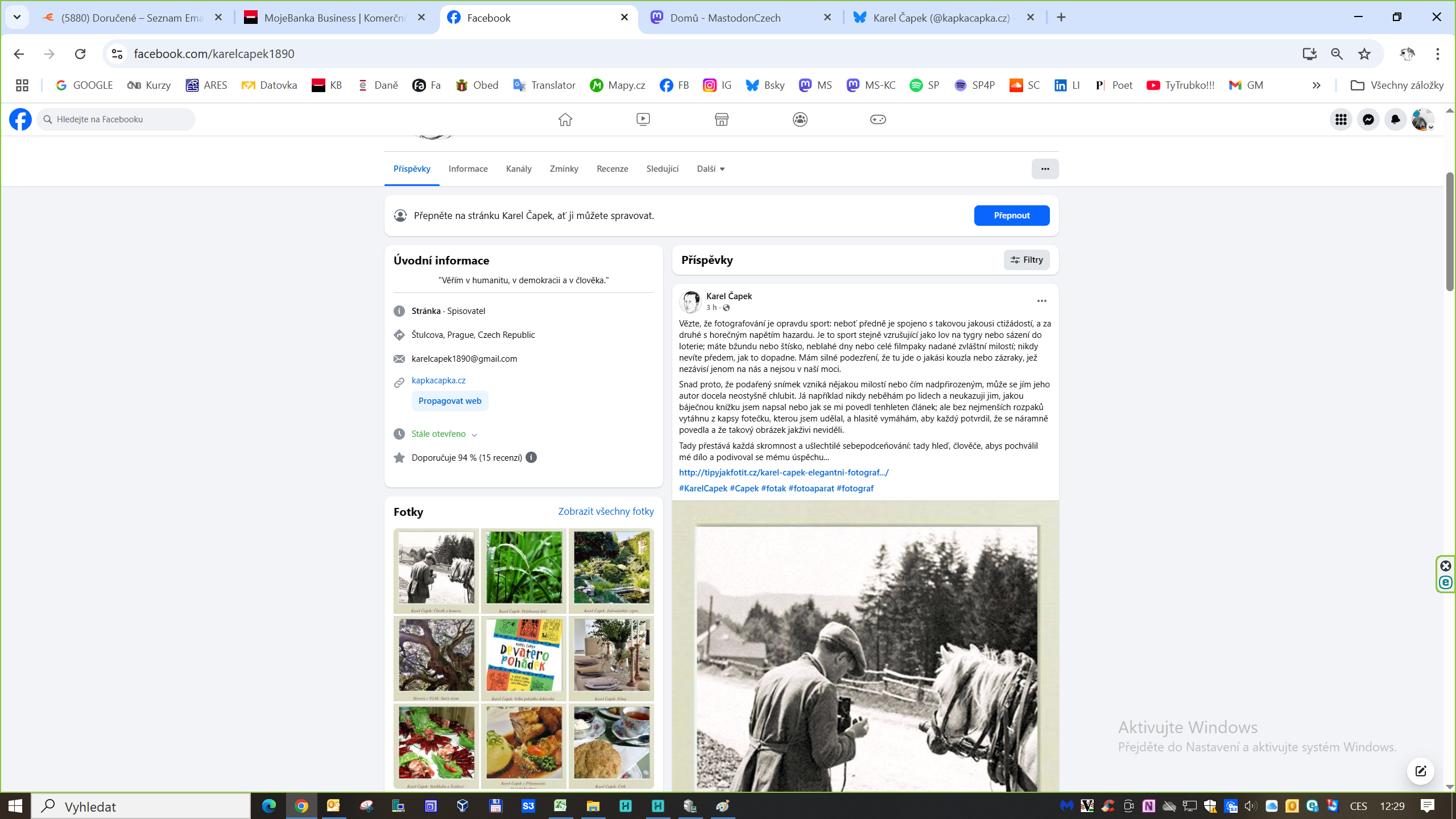The width and height of the screenshot is (1456, 819).
Task: Click the Hledejte na Facebooku search field
Action: (x=117, y=119)
